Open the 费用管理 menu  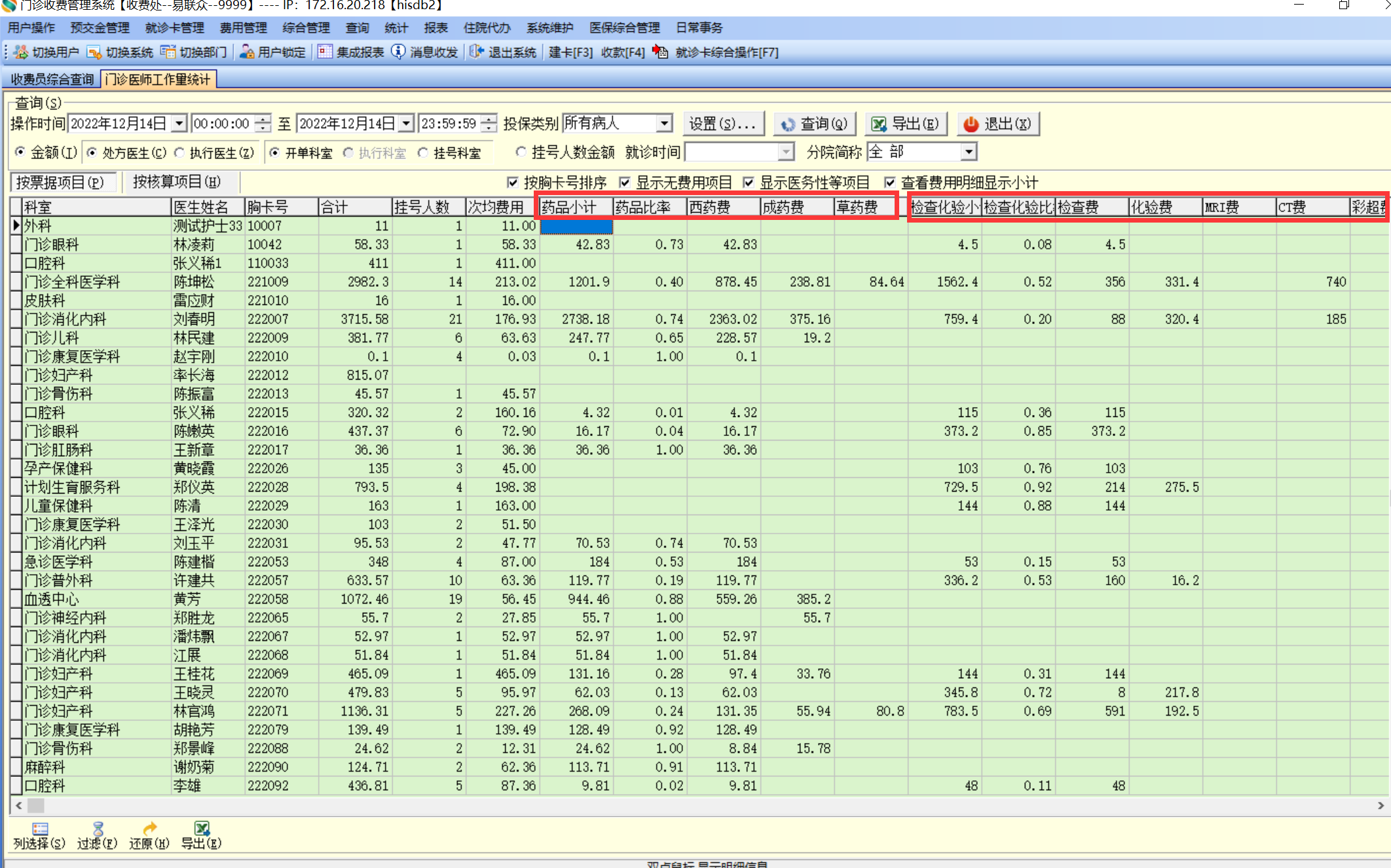pyautogui.click(x=243, y=27)
